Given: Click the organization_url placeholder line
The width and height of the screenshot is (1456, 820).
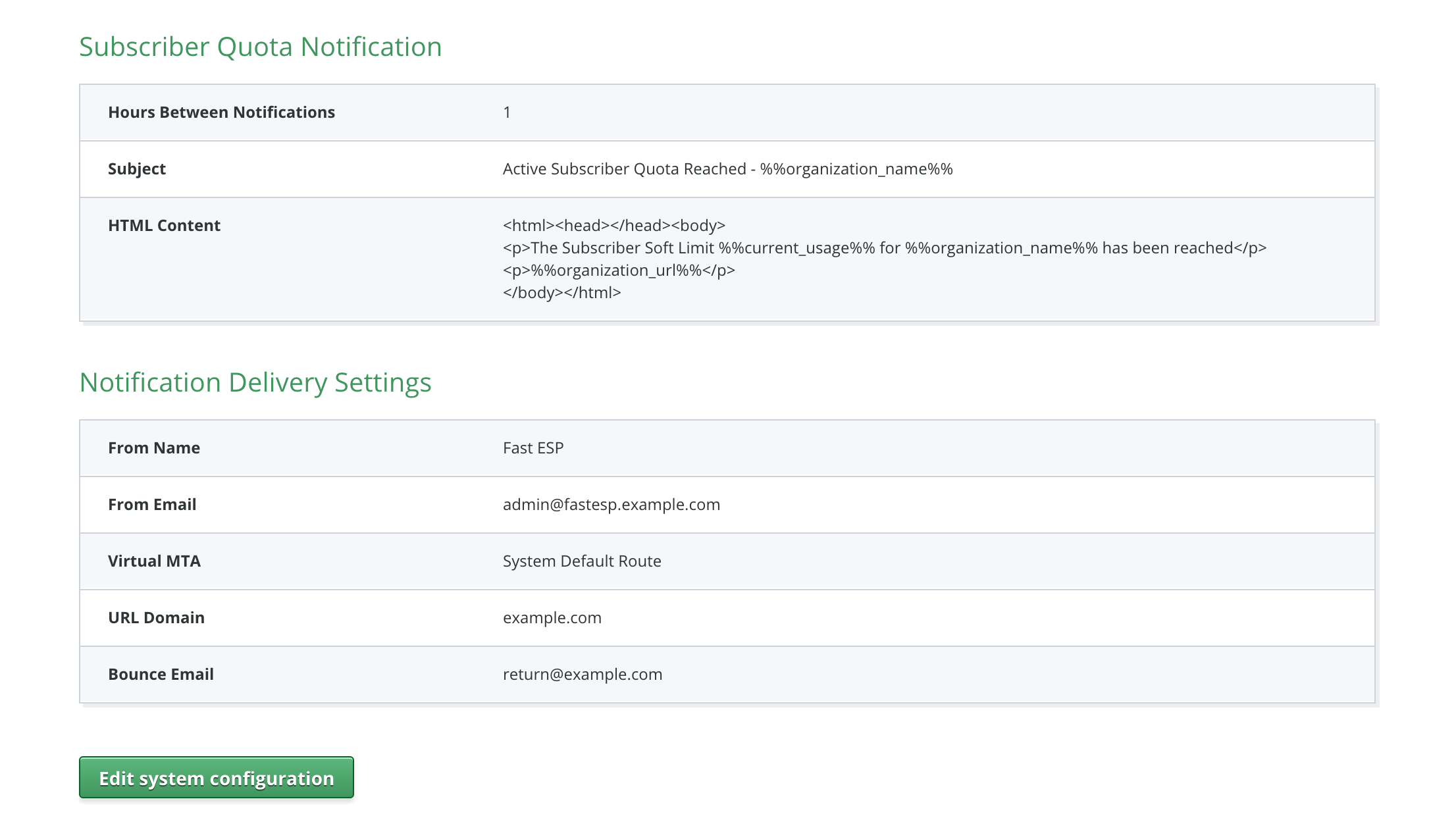Looking at the screenshot, I should pos(618,270).
